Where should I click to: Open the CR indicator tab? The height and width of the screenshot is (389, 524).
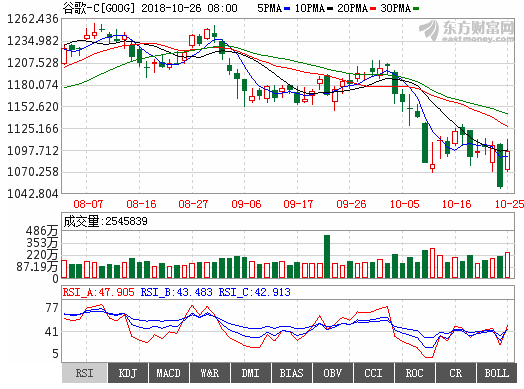[x=455, y=373]
